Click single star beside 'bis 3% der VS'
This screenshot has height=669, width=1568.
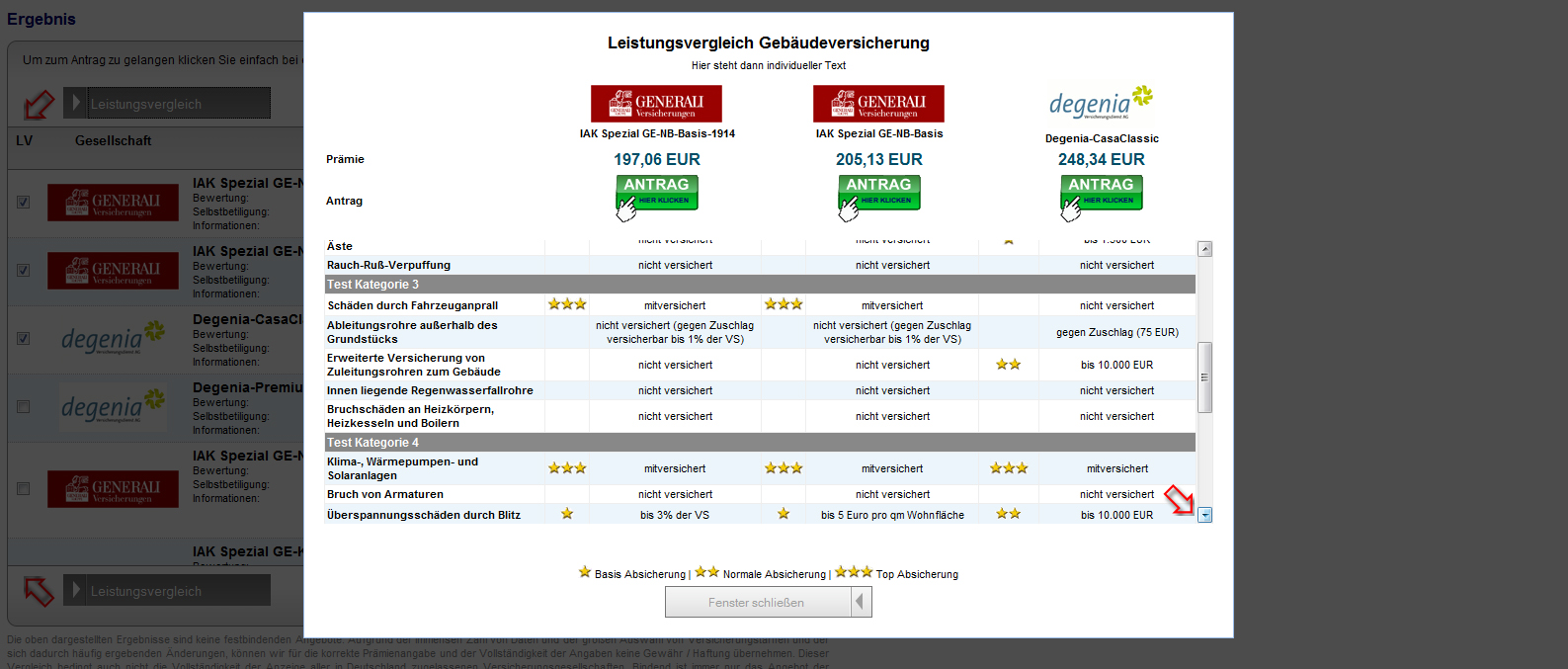coord(567,514)
